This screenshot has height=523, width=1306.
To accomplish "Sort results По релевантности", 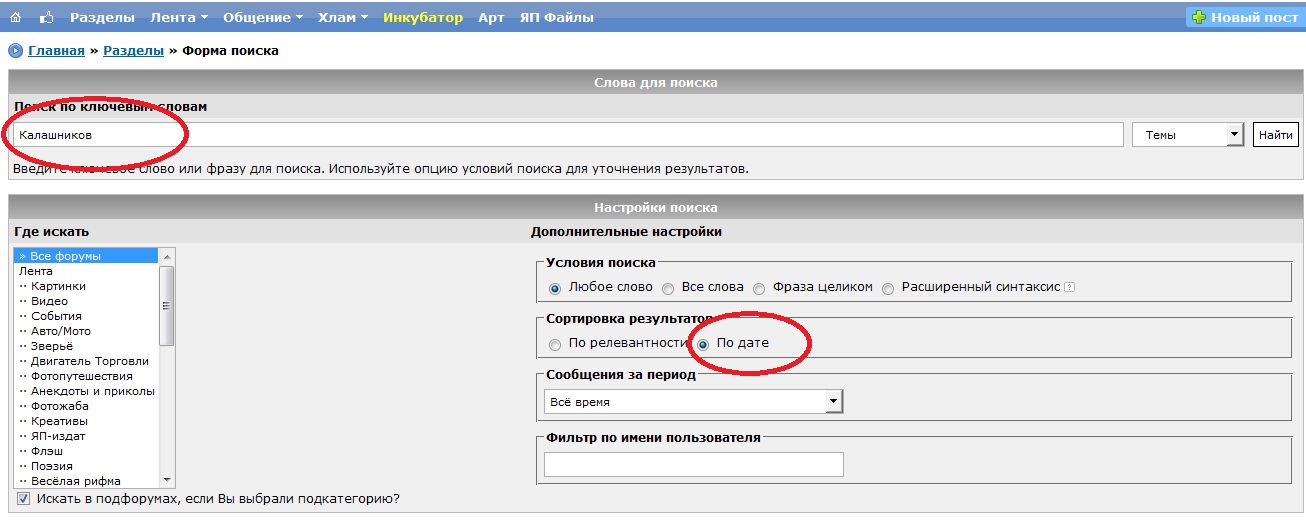I will pyautogui.click(x=555, y=344).
